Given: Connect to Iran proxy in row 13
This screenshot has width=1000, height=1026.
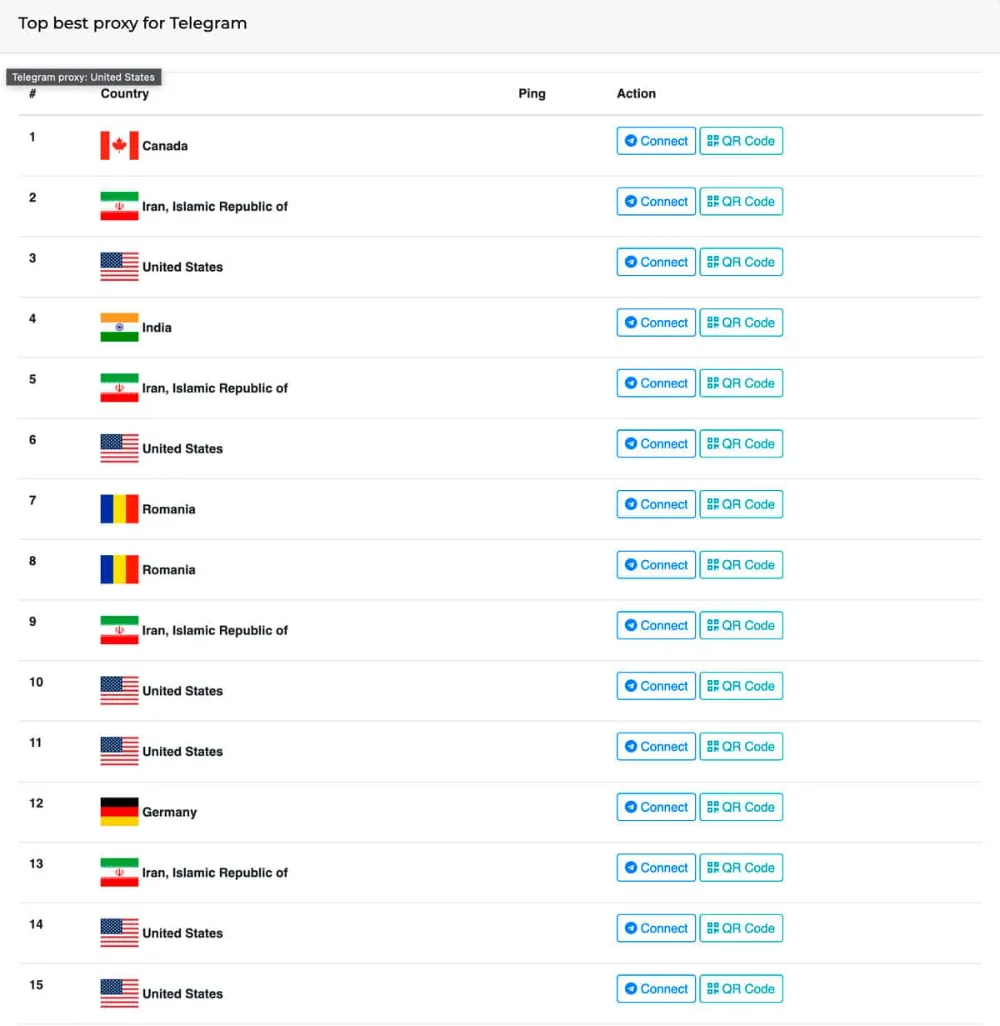Looking at the screenshot, I should pyautogui.click(x=656, y=867).
